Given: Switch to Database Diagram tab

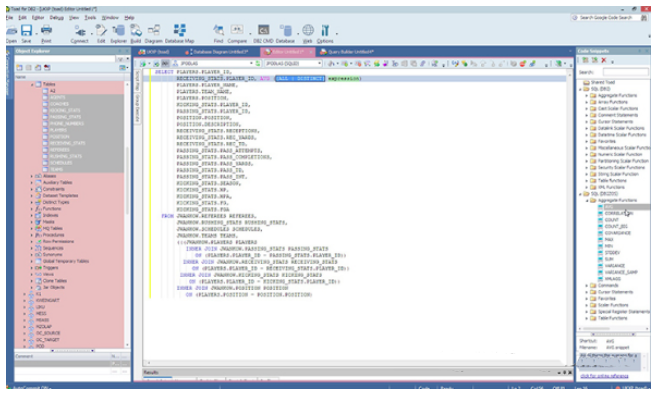Looking at the screenshot, I should (217, 52).
